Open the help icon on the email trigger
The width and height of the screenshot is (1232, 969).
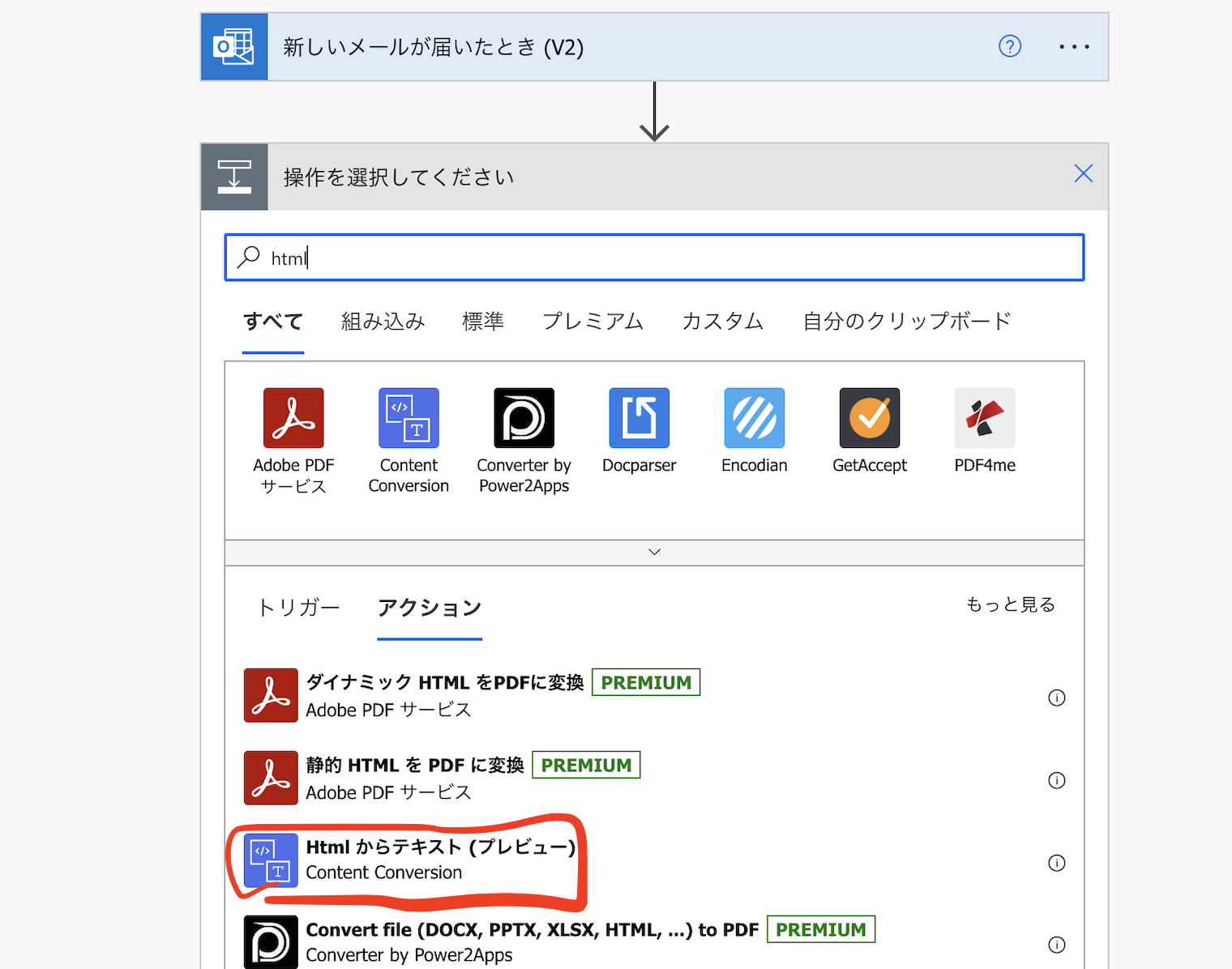[1009, 46]
